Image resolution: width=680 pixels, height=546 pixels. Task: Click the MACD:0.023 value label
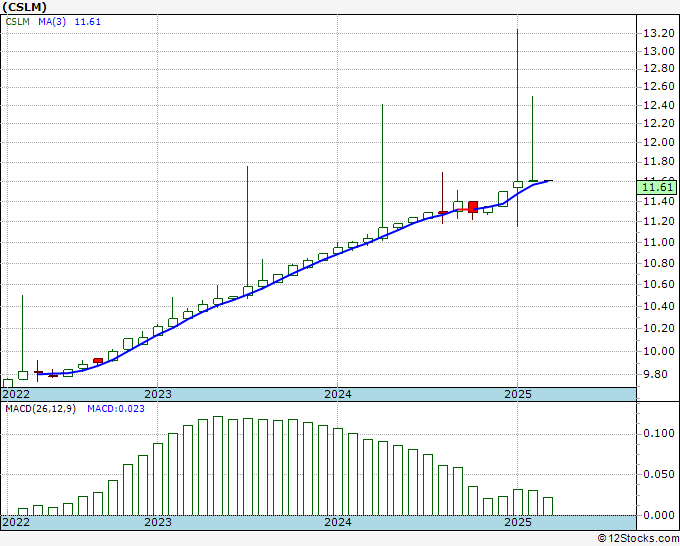click(116, 409)
